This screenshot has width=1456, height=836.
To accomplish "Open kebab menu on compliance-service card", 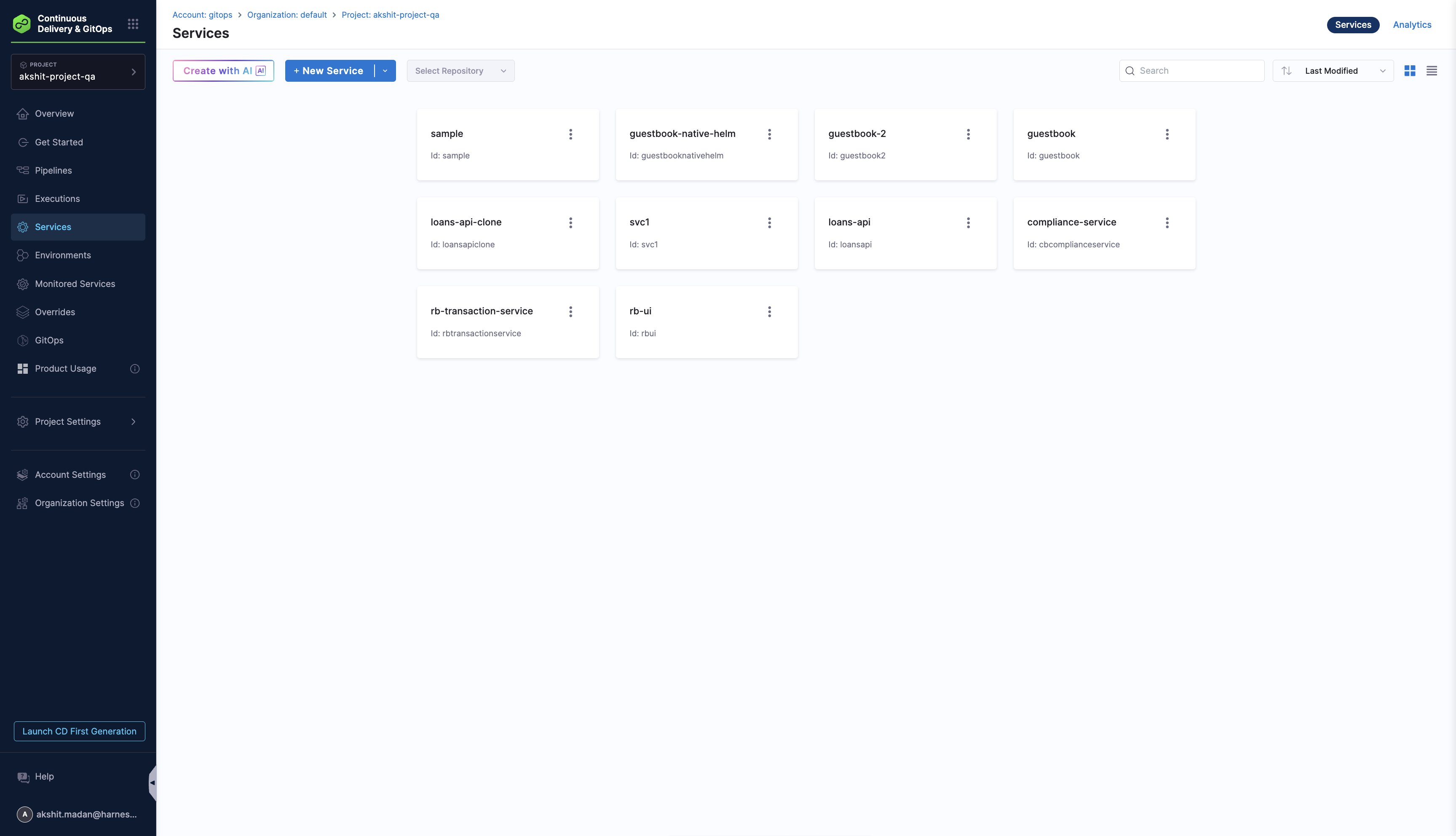I will (1166, 223).
